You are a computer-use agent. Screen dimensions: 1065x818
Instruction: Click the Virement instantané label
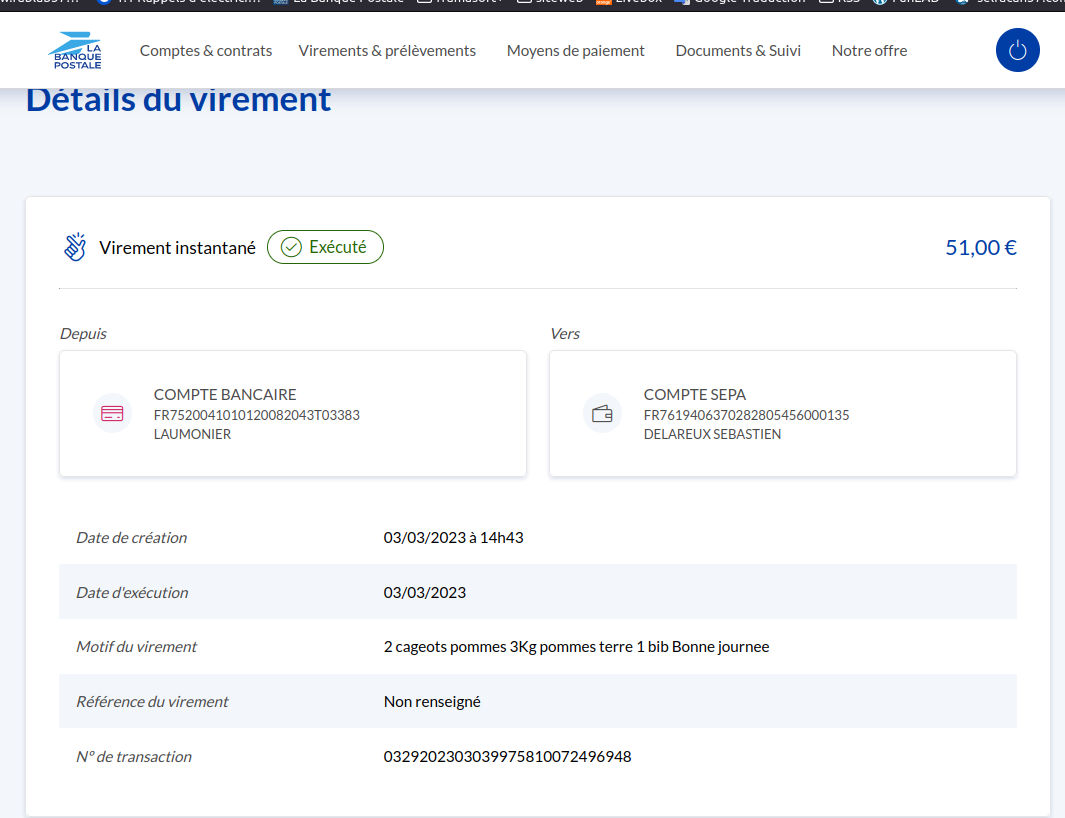pyautogui.click(x=177, y=248)
